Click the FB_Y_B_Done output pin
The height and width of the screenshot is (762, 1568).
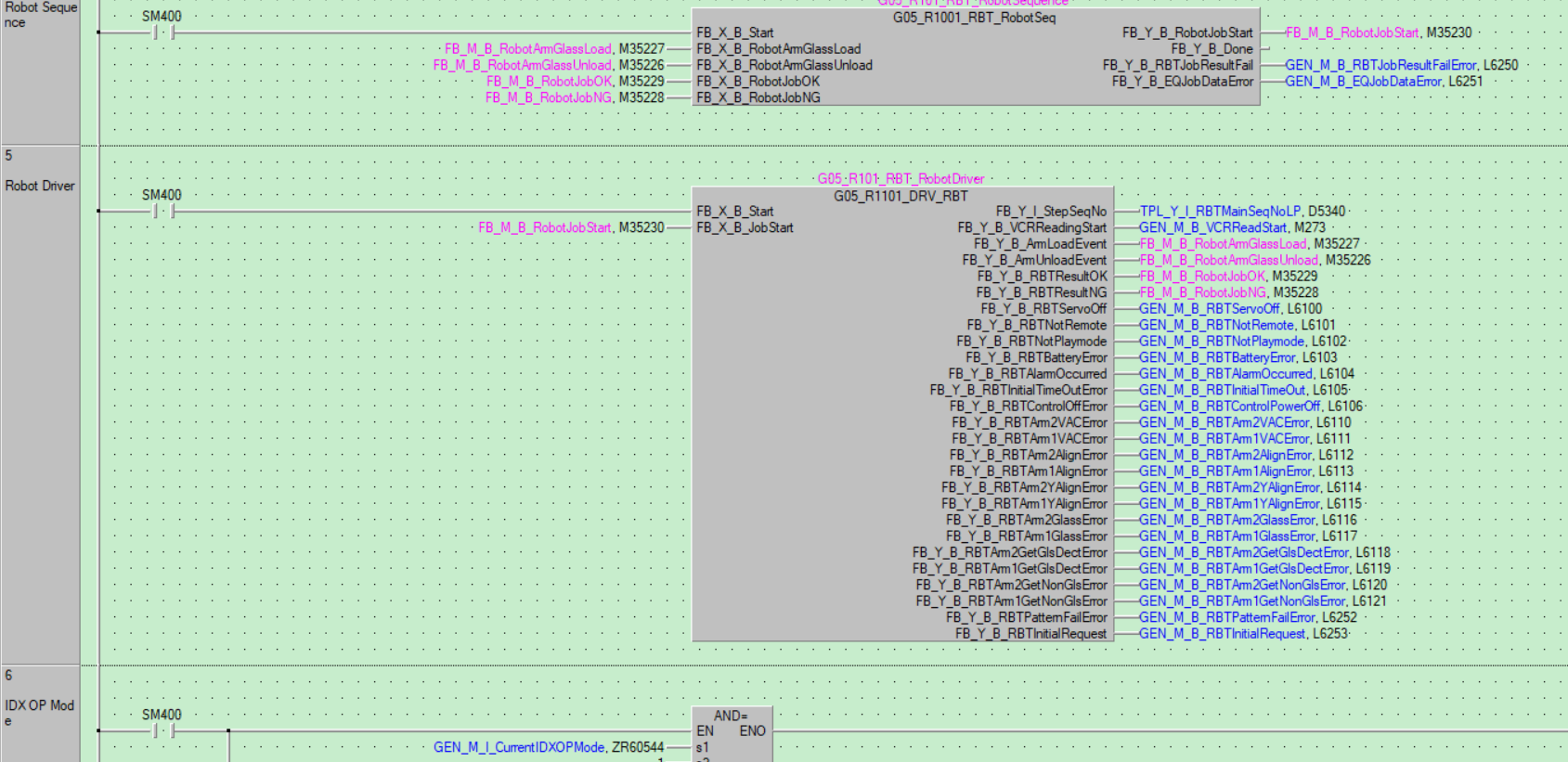point(1212,49)
